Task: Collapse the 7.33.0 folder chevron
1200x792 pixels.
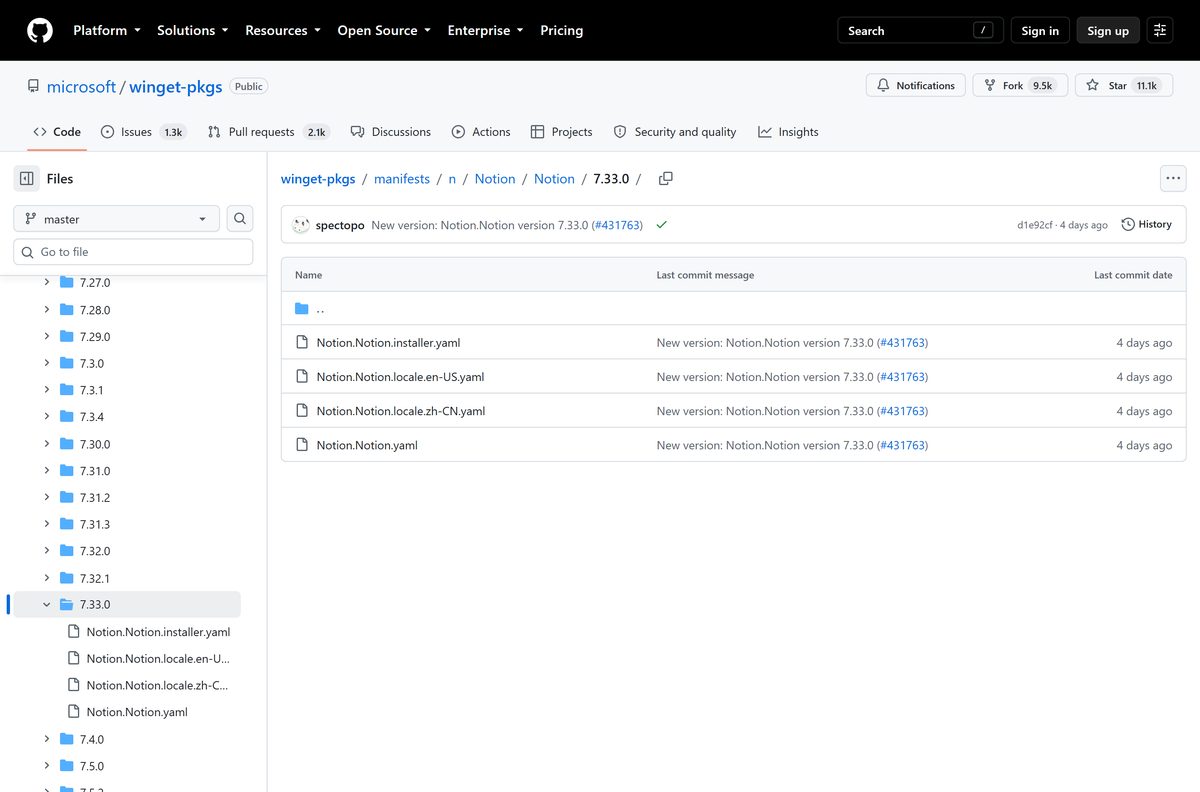Action: pyautogui.click(x=47, y=605)
